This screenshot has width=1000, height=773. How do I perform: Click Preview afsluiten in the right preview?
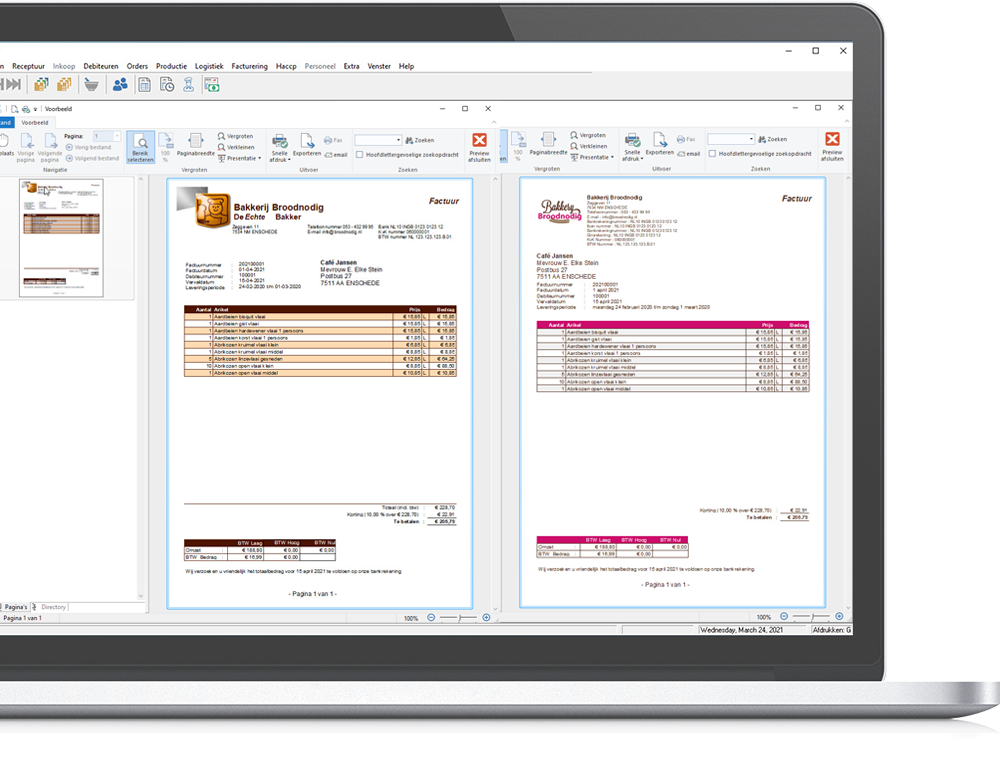(832, 147)
